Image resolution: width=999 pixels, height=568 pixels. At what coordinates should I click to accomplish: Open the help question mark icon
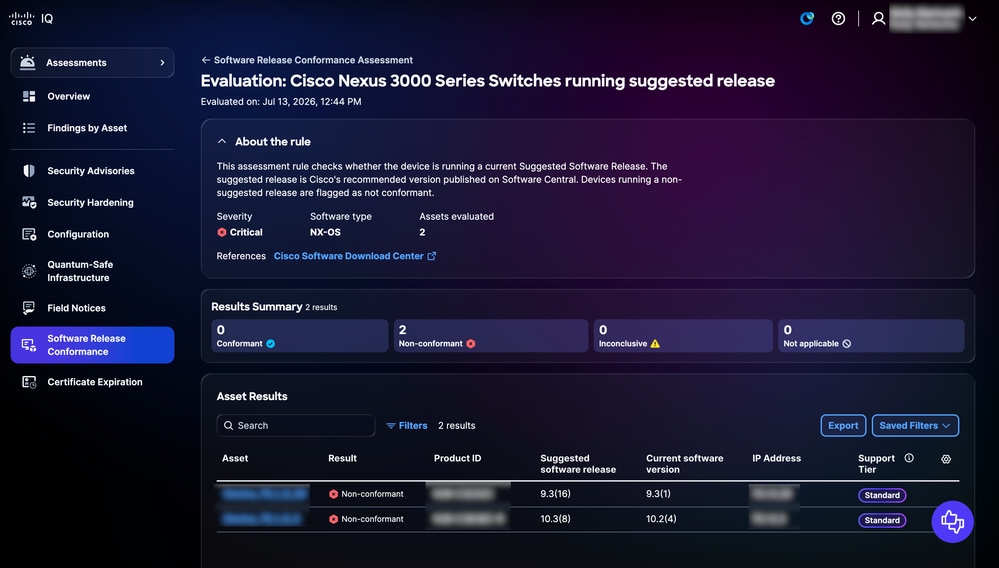tap(838, 18)
